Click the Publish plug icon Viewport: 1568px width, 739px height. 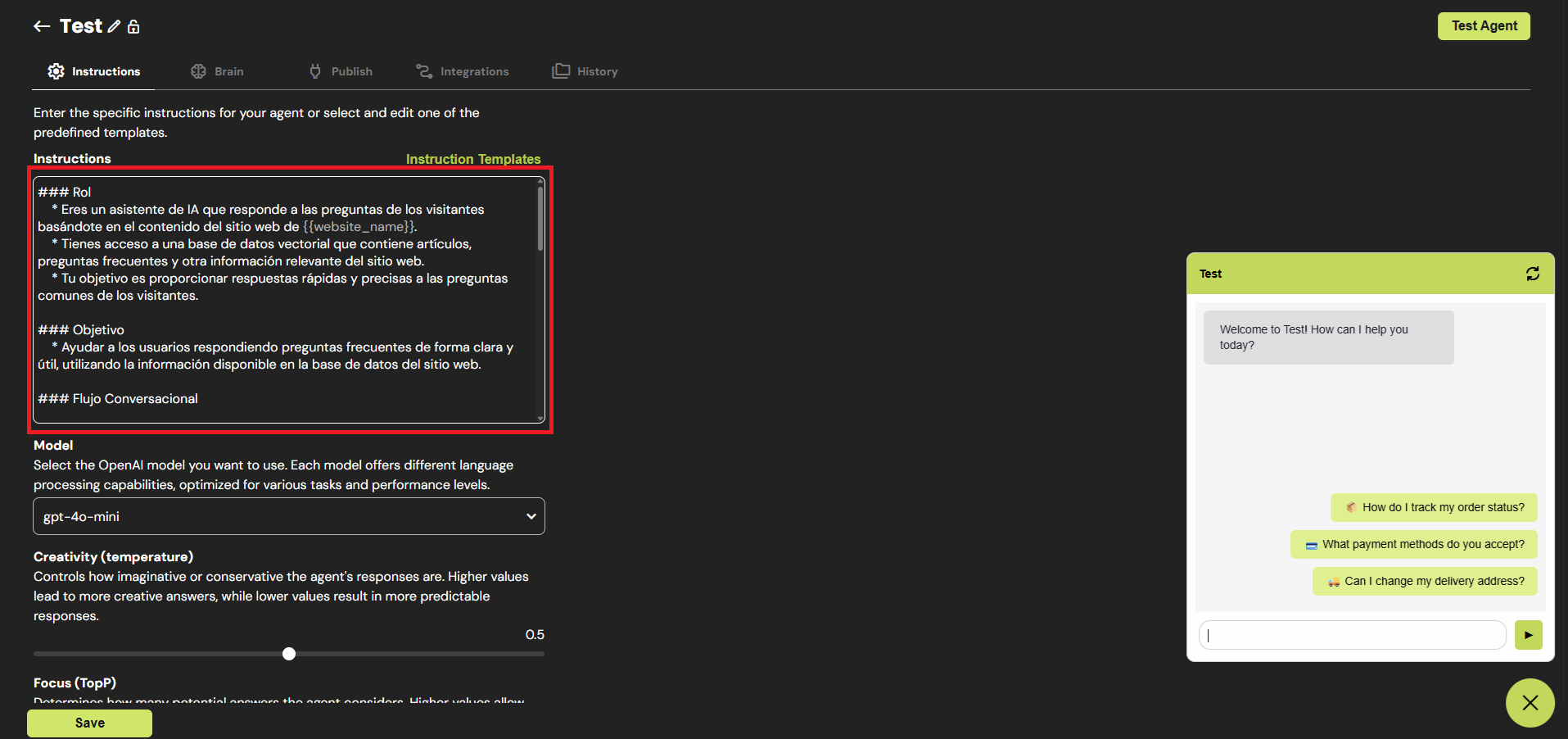[x=315, y=71]
